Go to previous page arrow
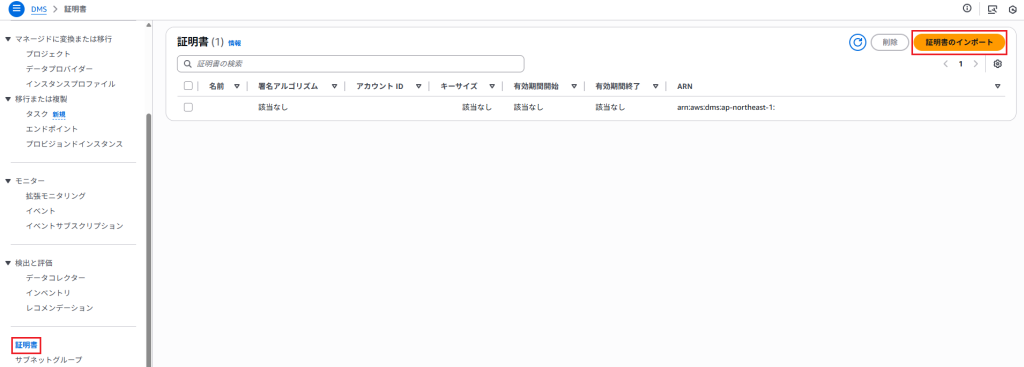1024x367 pixels. (x=946, y=64)
